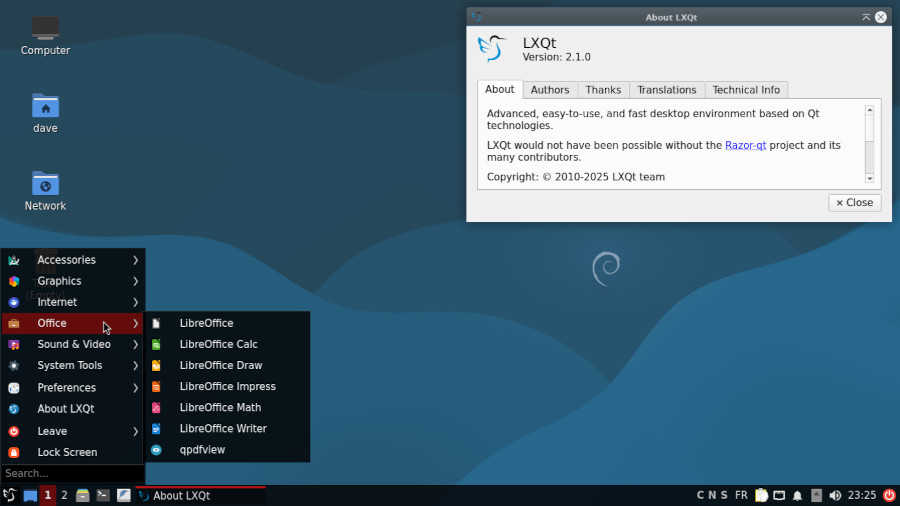Open the volume speaker icon
Image resolution: width=900 pixels, height=506 pixels.
tap(835, 496)
